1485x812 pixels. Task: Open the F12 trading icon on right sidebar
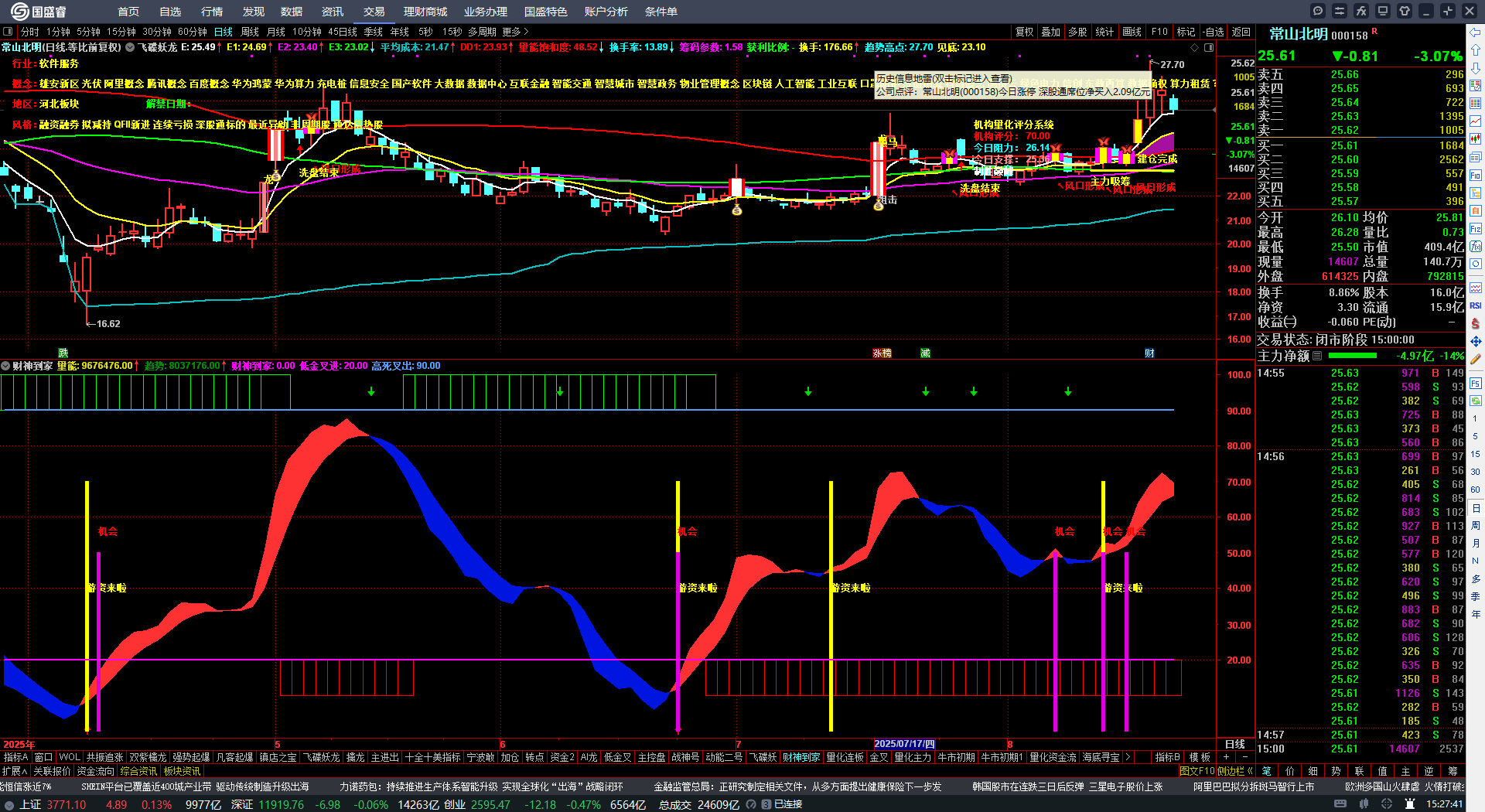(1476, 229)
